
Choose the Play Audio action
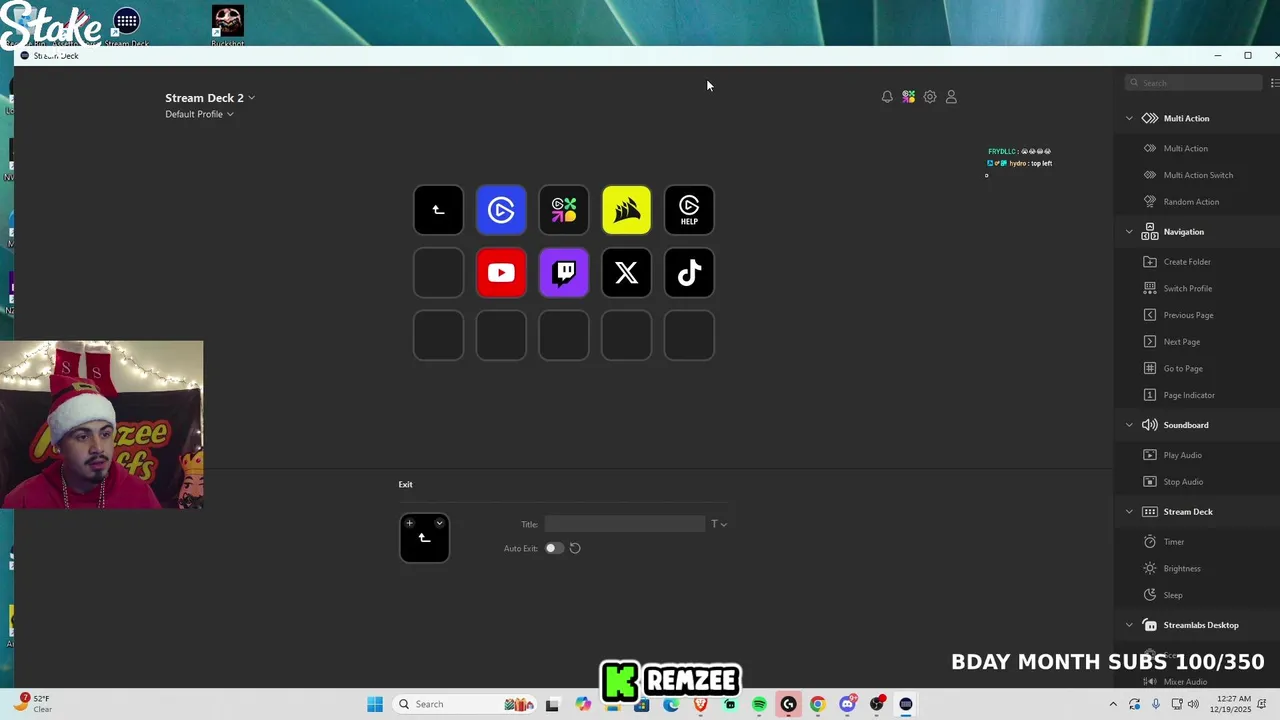point(1182,455)
